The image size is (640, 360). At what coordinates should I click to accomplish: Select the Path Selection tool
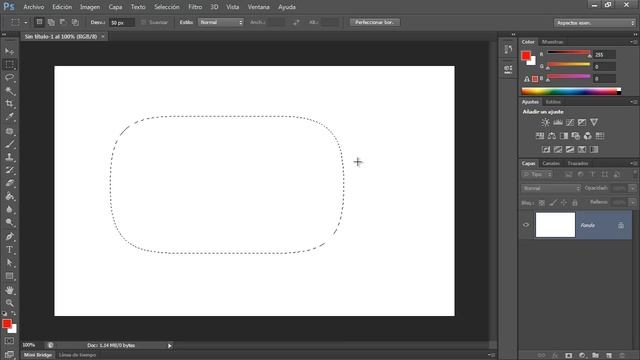[x=9, y=263]
